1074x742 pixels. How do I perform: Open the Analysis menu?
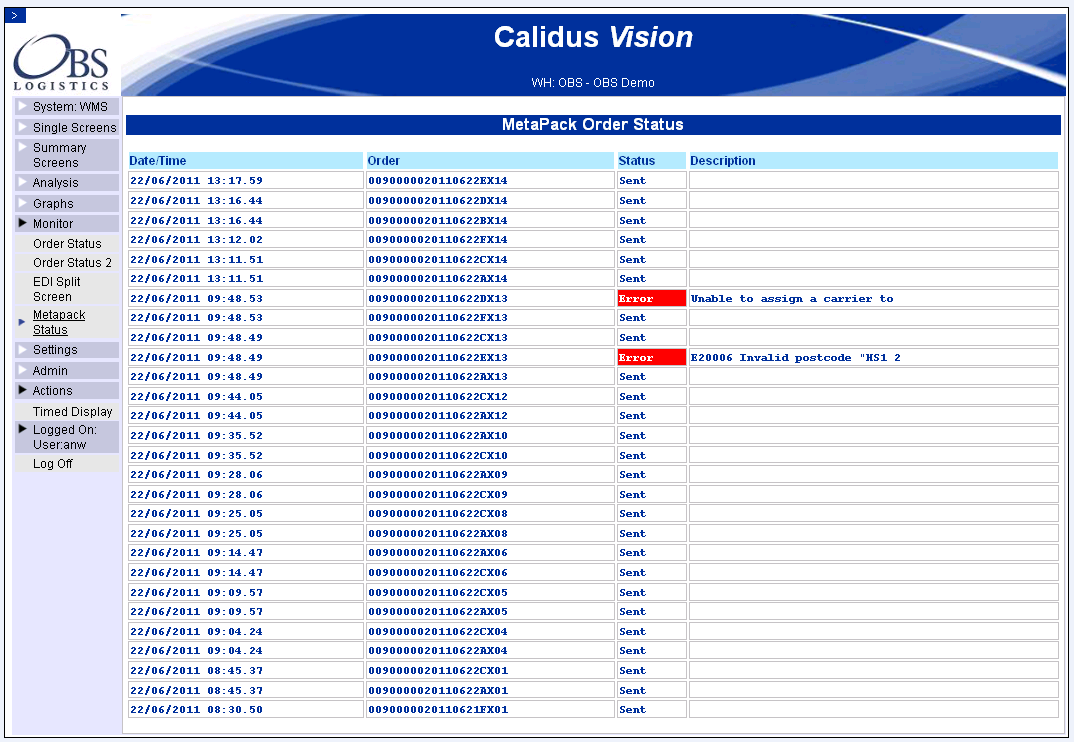pyautogui.click(x=55, y=183)
